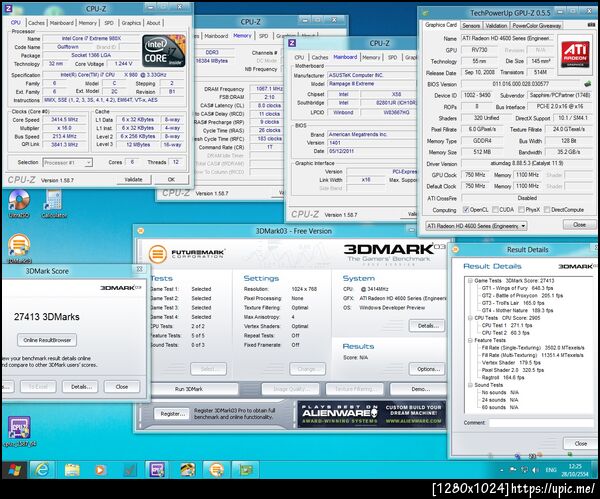The image size is (600, 499).
Task: Open Windows Media Player taskbar icon
Action: (x=100, y=470)
